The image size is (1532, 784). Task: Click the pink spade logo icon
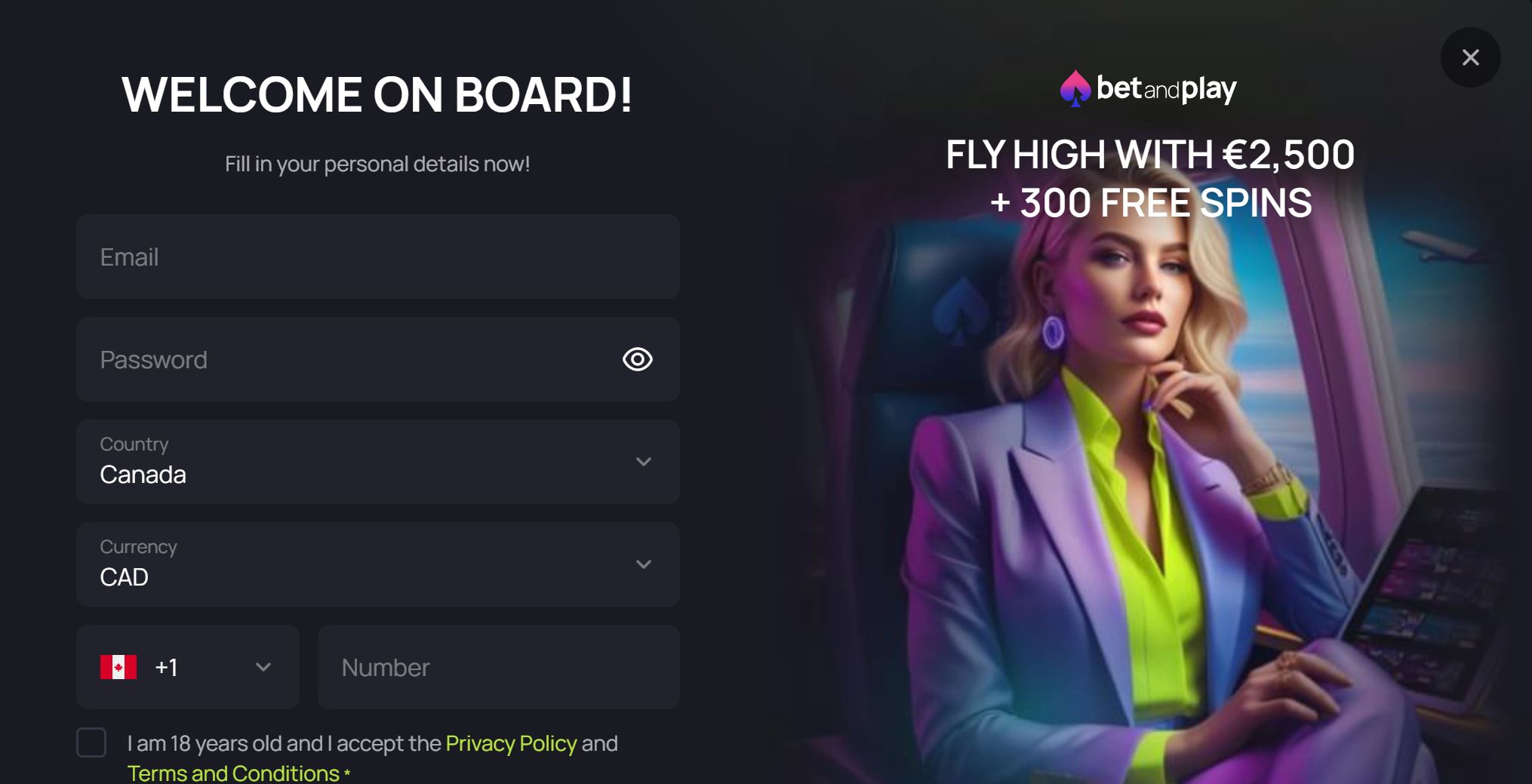[x=1075, y=89]
